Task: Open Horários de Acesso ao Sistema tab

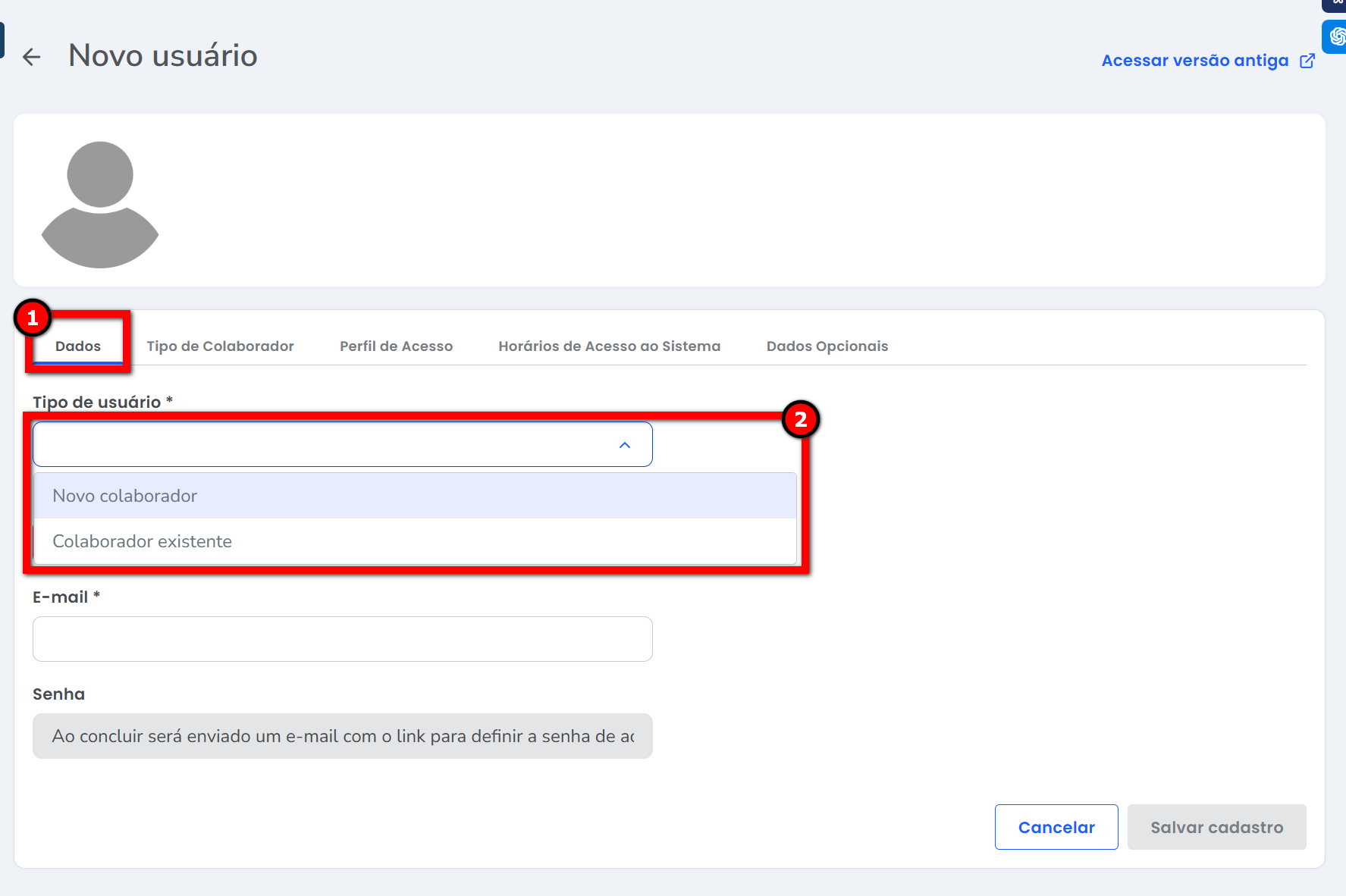Action: [609, 346]
